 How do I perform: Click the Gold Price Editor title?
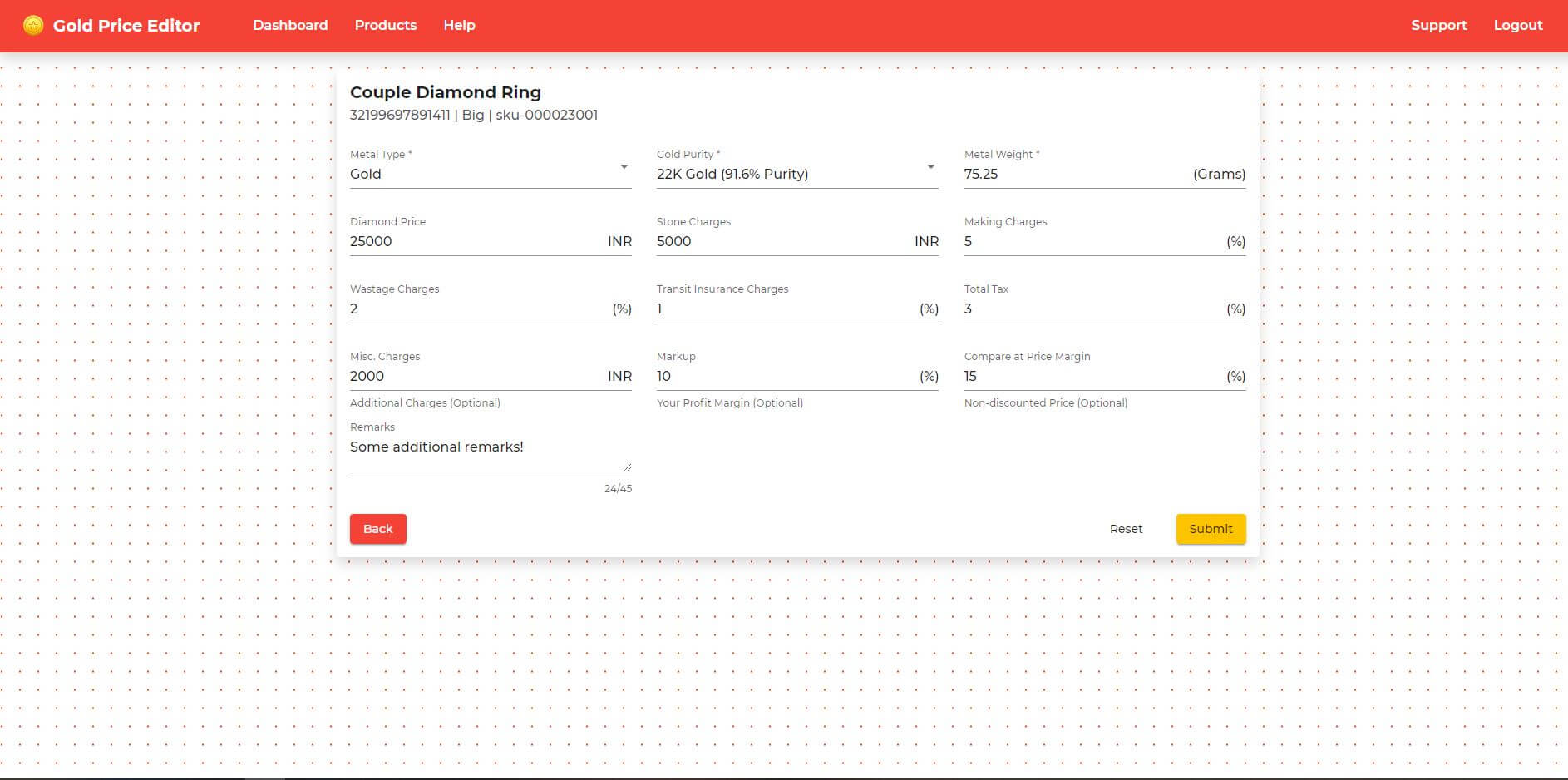pyautogui.click(x=126, y=26)
